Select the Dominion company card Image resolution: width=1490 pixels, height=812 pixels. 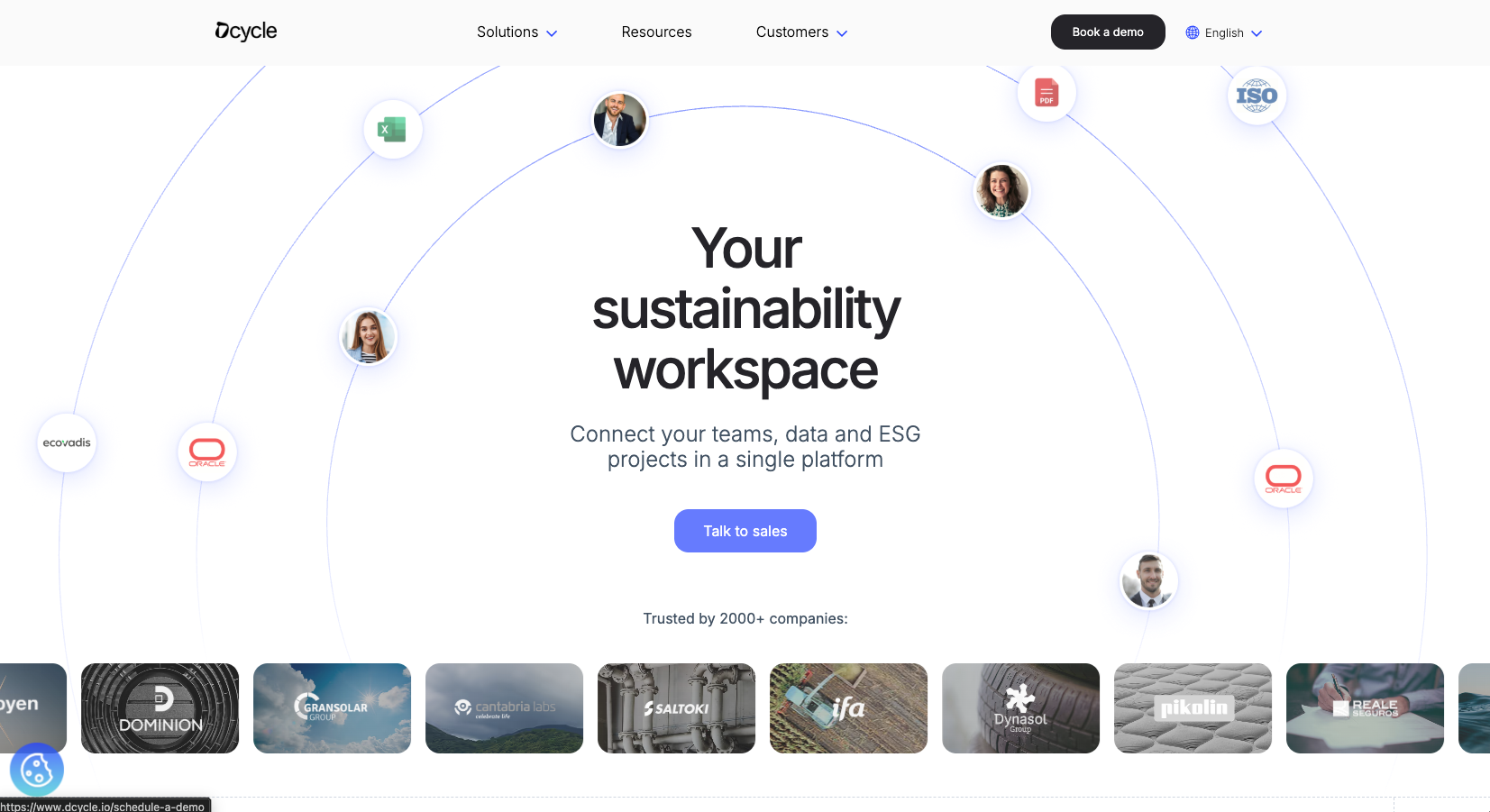coord(160,708)
